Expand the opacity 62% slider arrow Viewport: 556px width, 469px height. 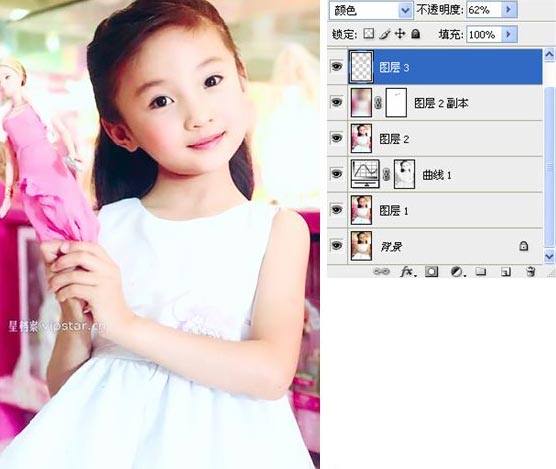pyautogui.click(x=509, y=10)
